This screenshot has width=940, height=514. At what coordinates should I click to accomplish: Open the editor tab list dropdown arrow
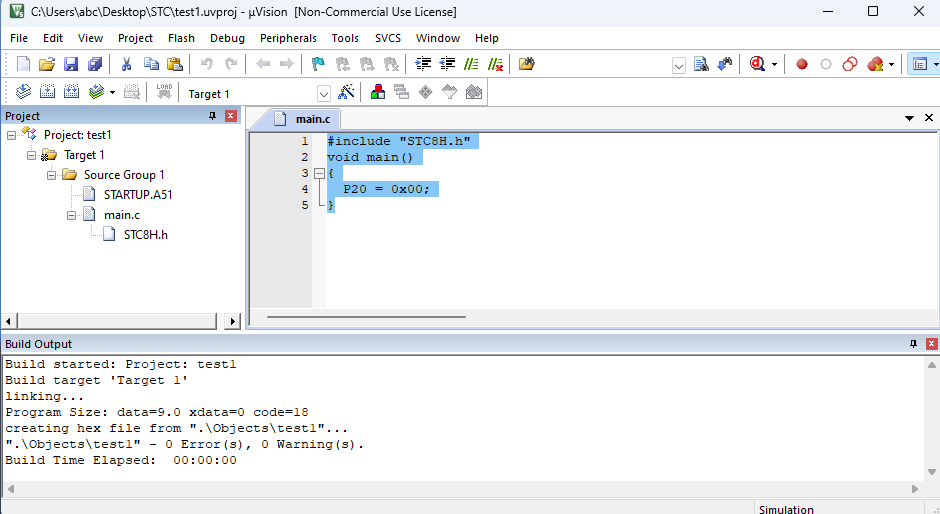click(909, 118)
